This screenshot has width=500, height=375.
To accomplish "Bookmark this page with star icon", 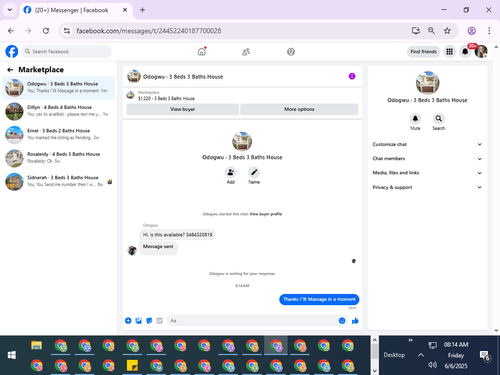I will 447,31.
